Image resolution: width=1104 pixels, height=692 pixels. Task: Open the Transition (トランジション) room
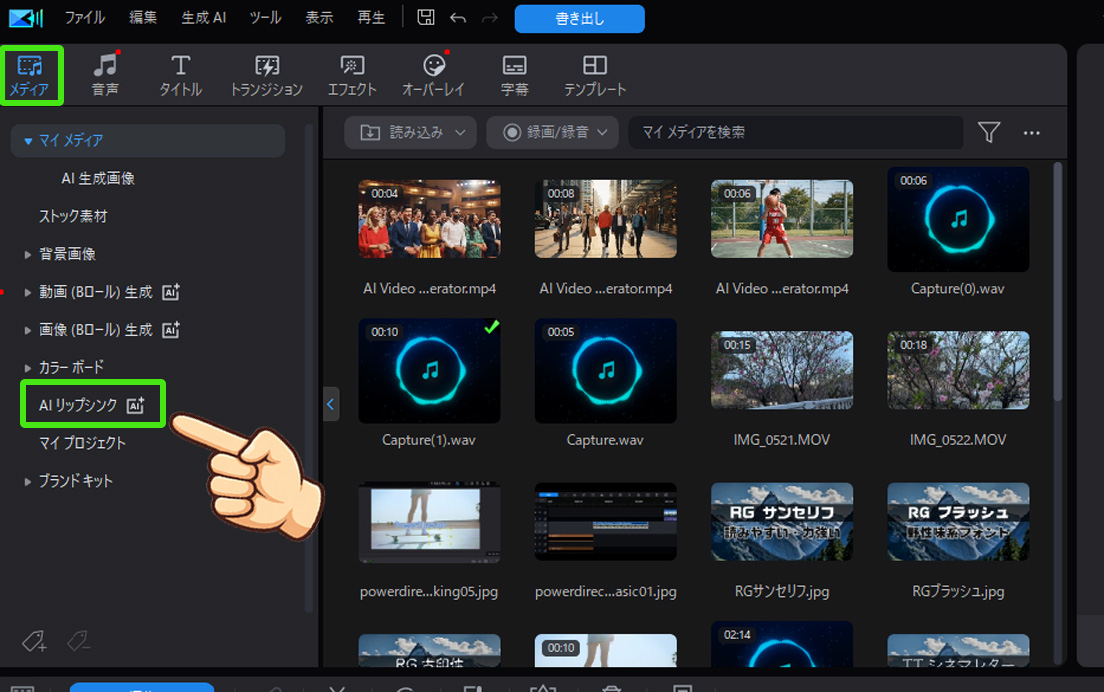click(x=266, y=76)
